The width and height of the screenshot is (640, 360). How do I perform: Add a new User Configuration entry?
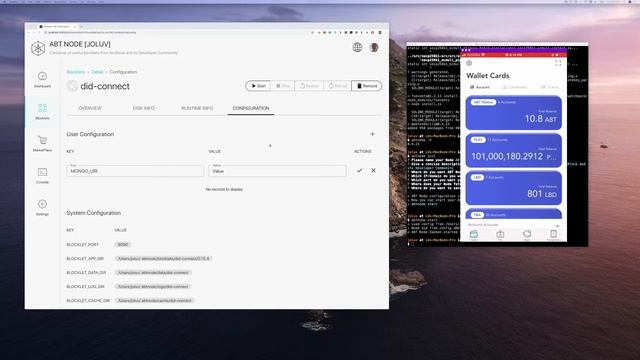pos(372,134)
